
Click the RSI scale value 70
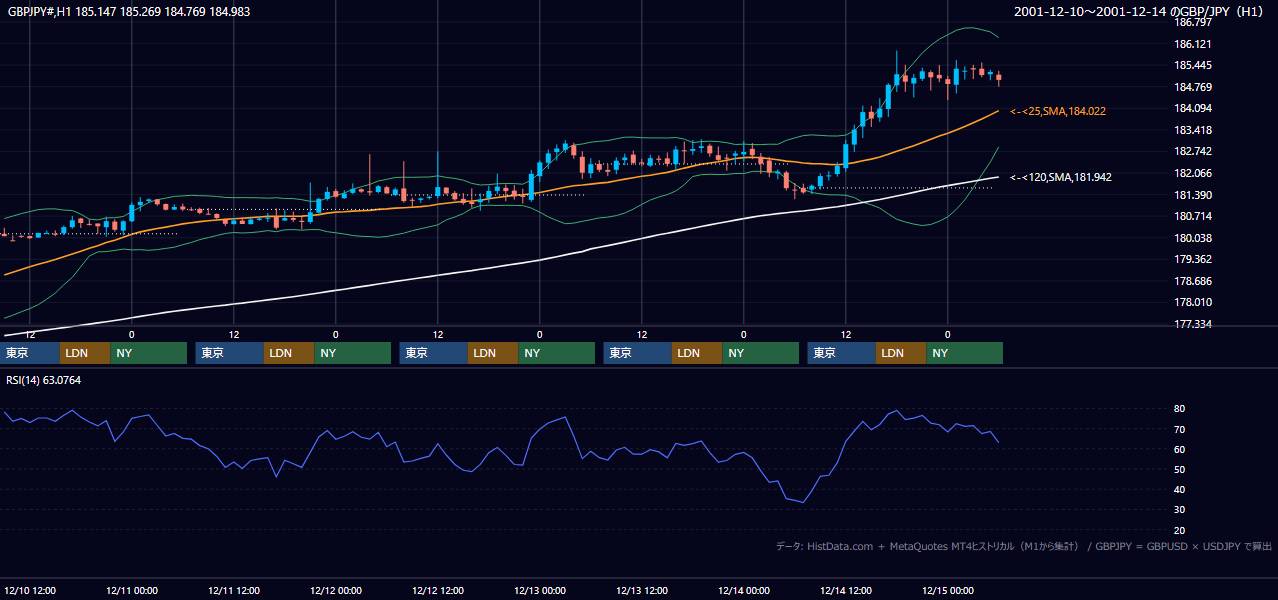[1179, 429]
